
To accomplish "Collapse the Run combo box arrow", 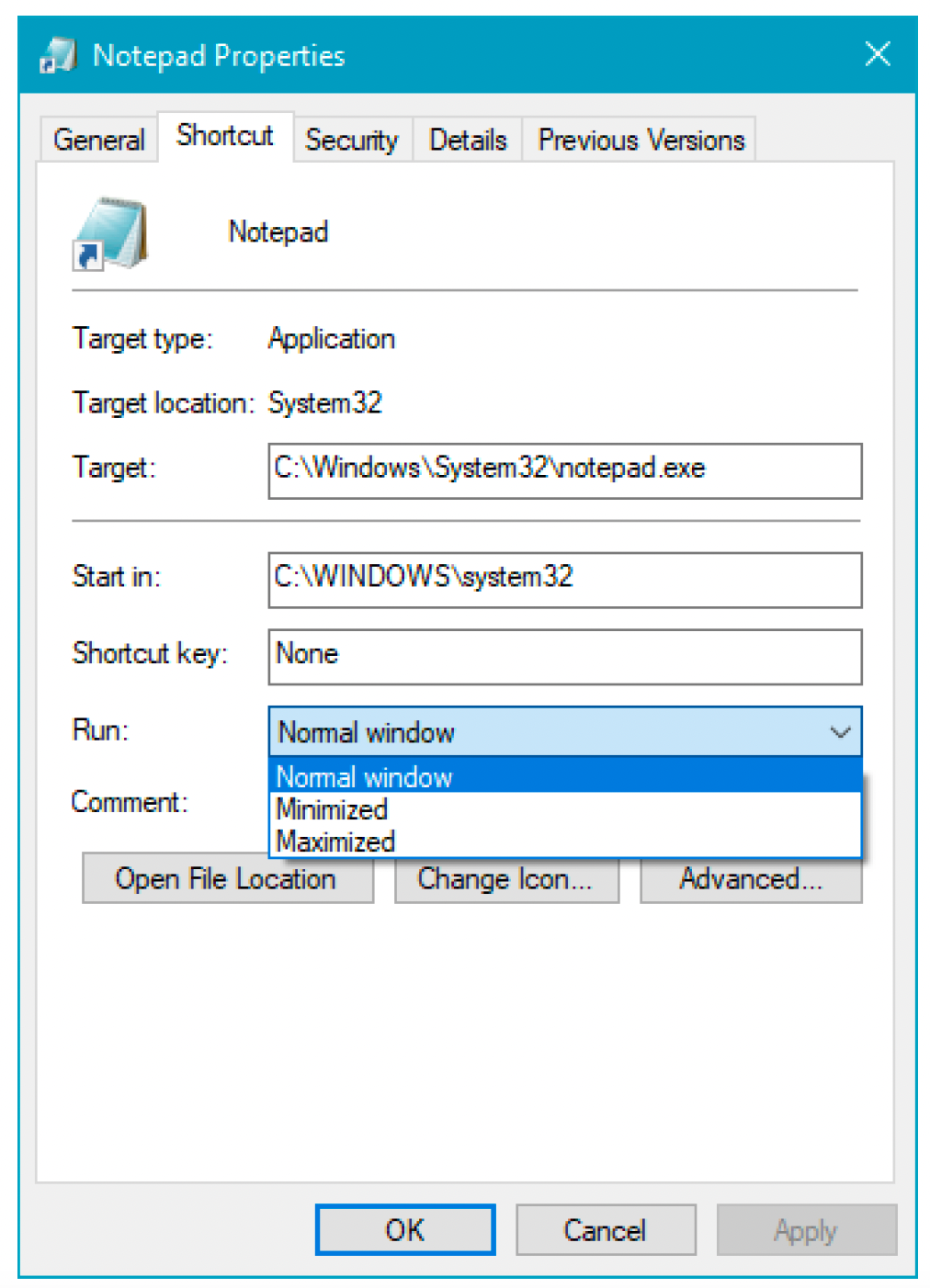I will (839, 732).
